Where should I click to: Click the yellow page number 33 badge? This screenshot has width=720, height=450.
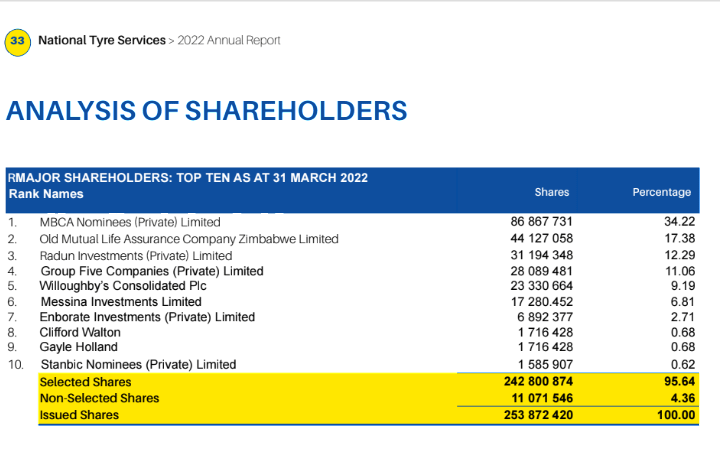click(x=18, y=41)
